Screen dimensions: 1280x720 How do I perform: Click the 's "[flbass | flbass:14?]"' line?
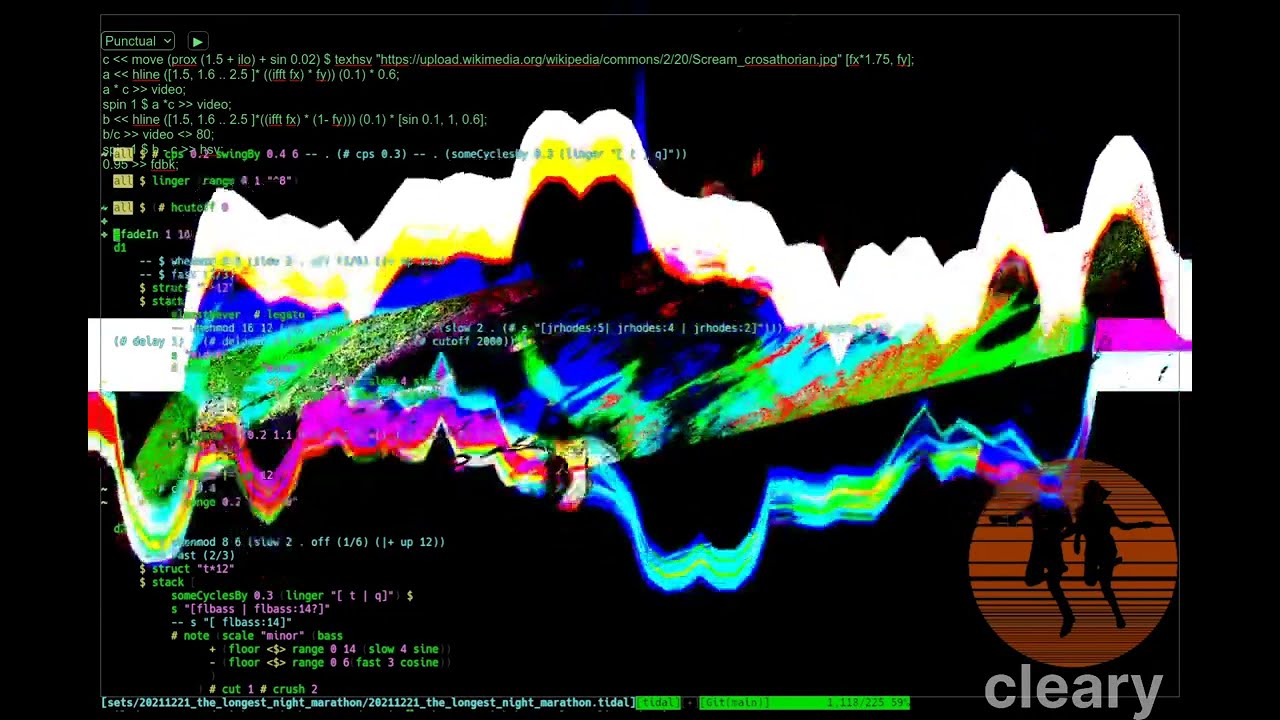250,609
